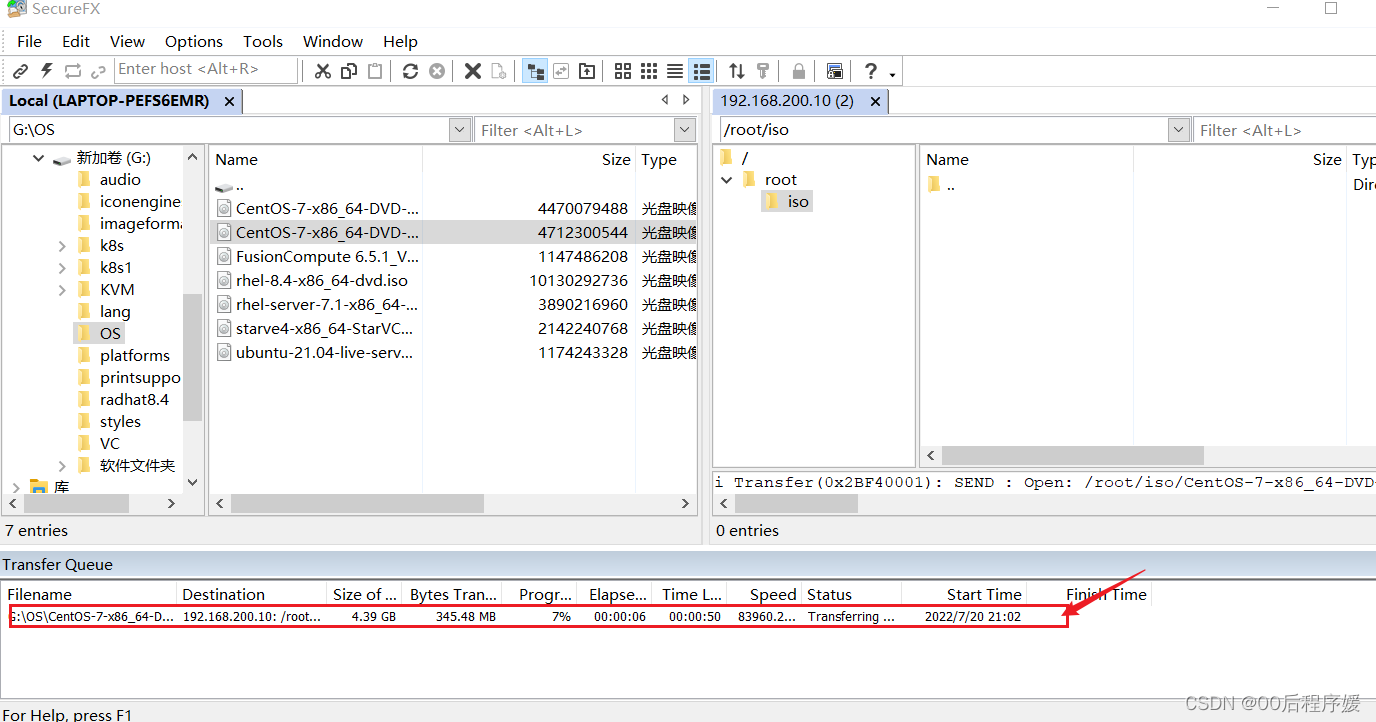Click the local tree vertical scrollbar
This screenshot has width=1376, height=722.
coord(193,357)
